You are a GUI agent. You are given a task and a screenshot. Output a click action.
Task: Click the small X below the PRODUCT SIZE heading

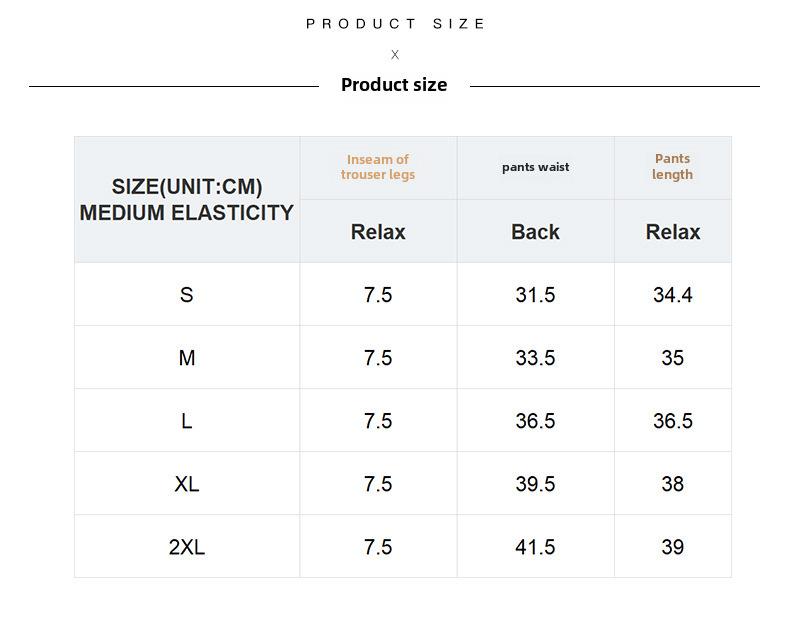[x=395, y=55]
